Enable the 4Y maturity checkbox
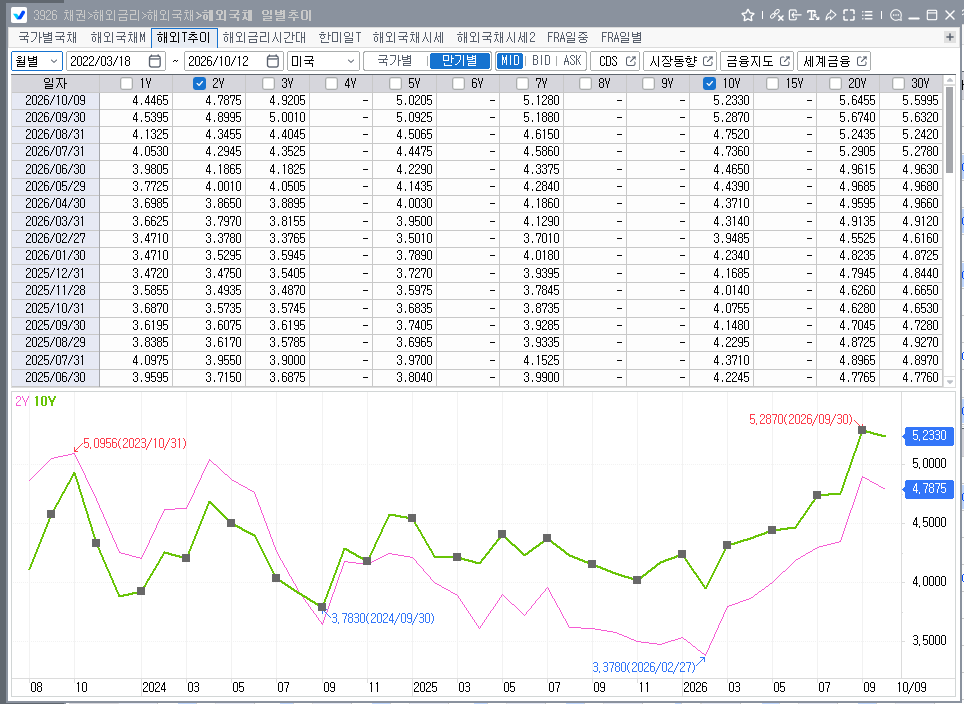The height and width of the screenshot is (704, 964). (331, 84)
